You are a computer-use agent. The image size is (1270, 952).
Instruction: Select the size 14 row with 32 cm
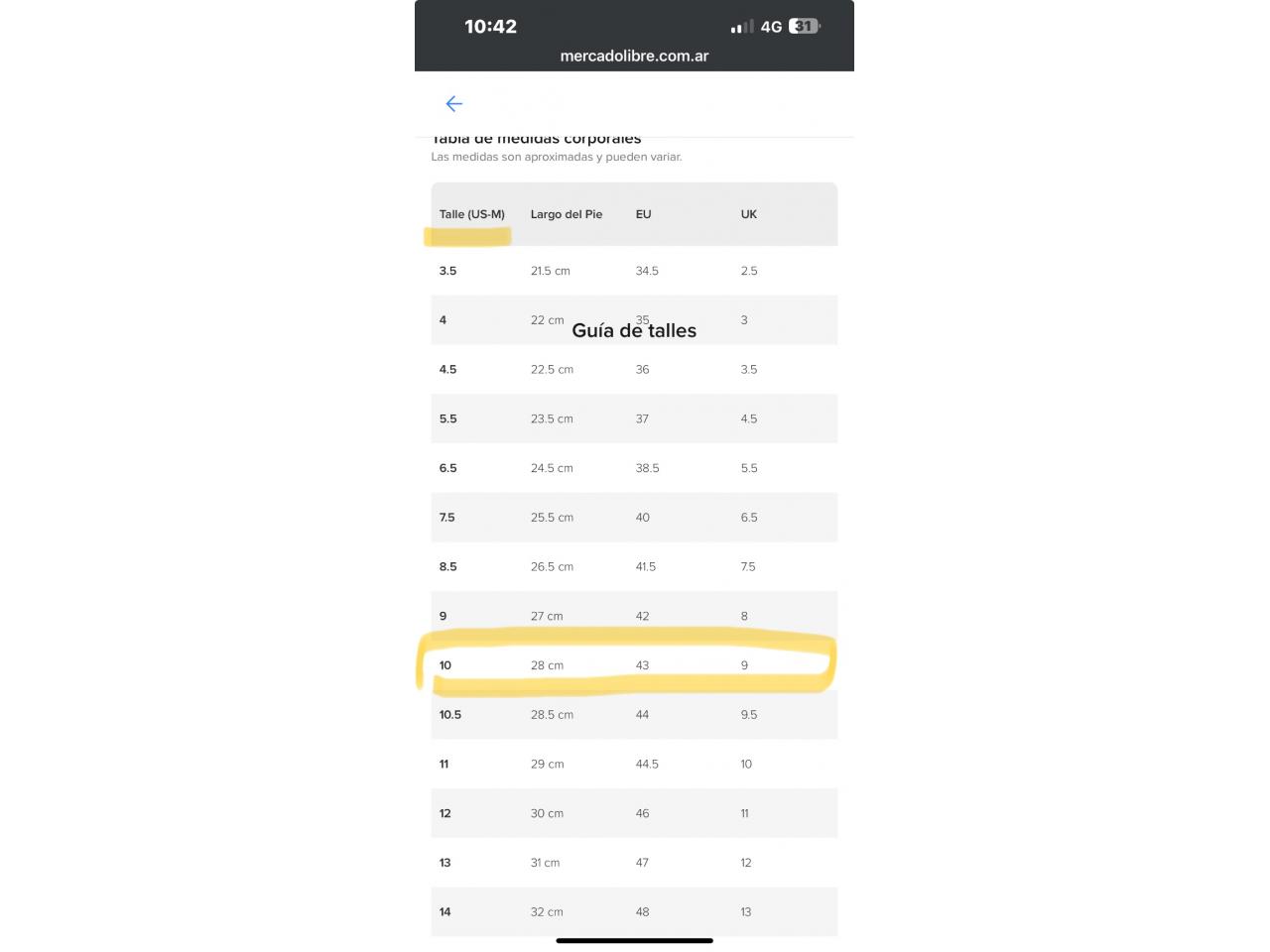point(634,912)
